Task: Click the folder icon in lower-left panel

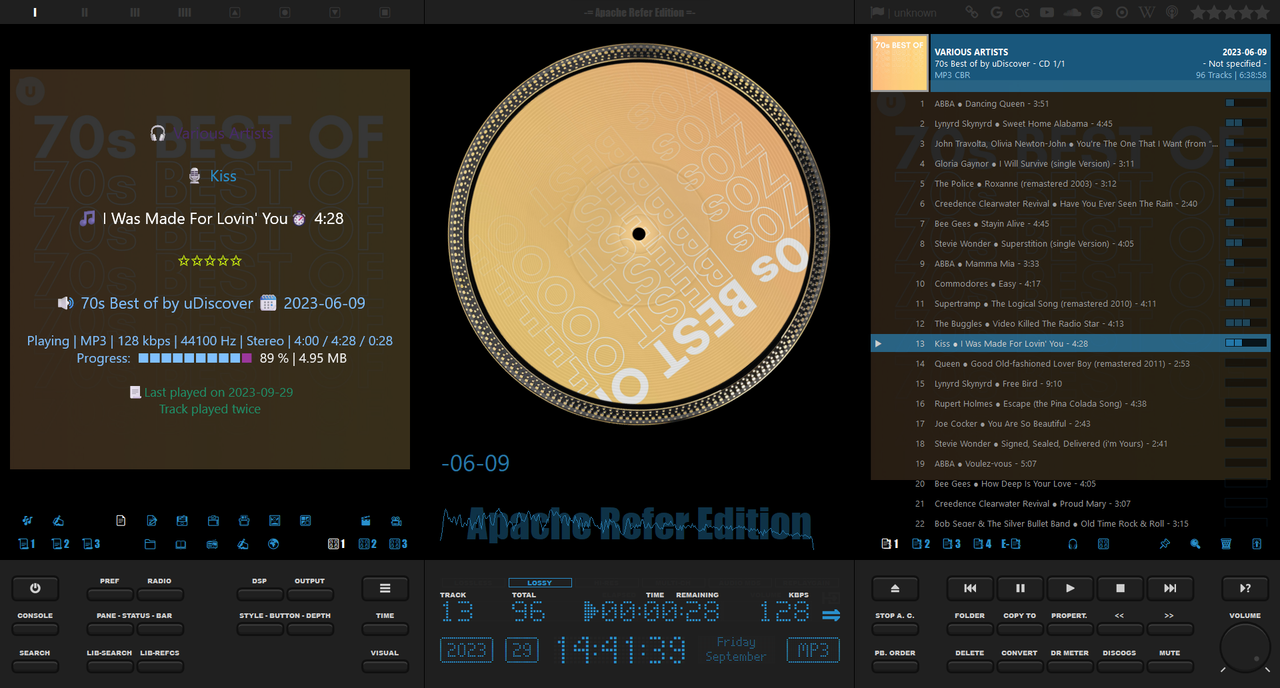Action: click(150, 544)
